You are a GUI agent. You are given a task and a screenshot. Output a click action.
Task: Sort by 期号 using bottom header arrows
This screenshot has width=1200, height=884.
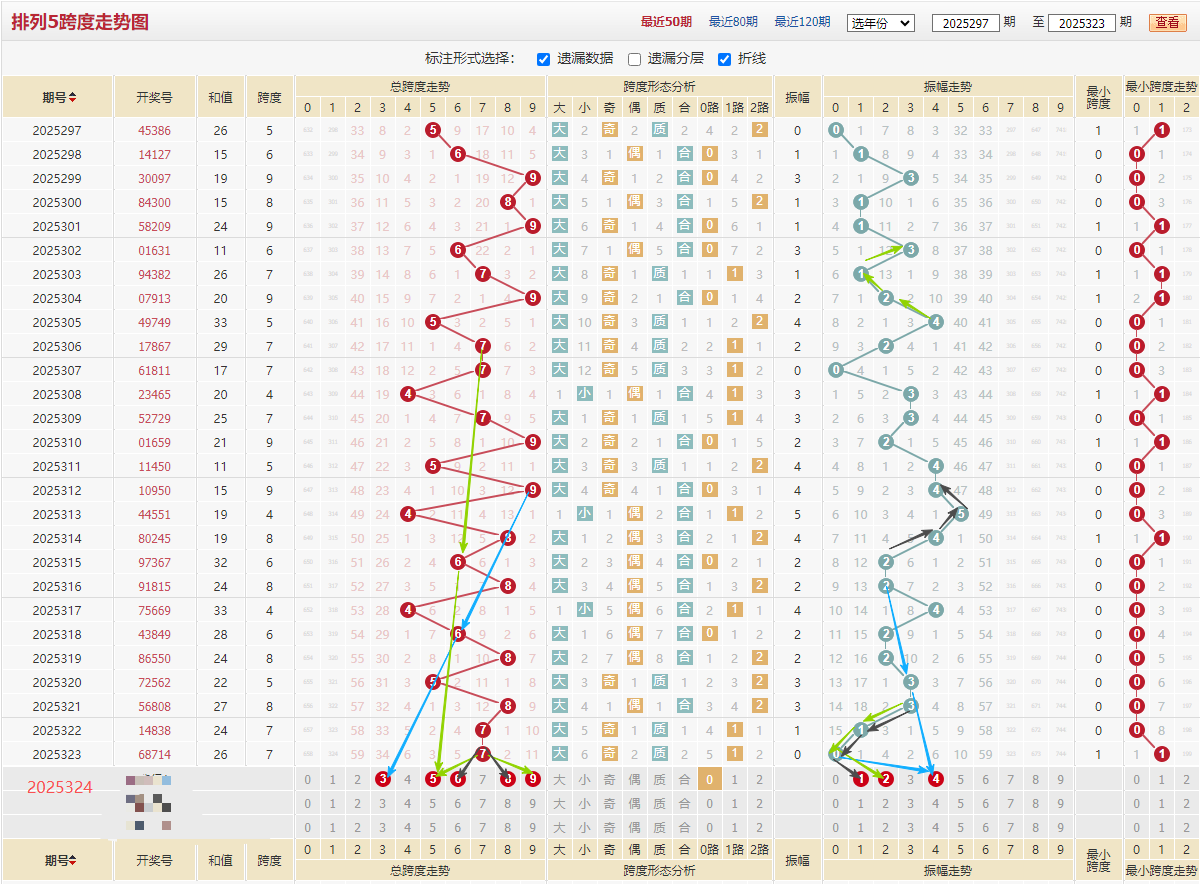(73, 860)
